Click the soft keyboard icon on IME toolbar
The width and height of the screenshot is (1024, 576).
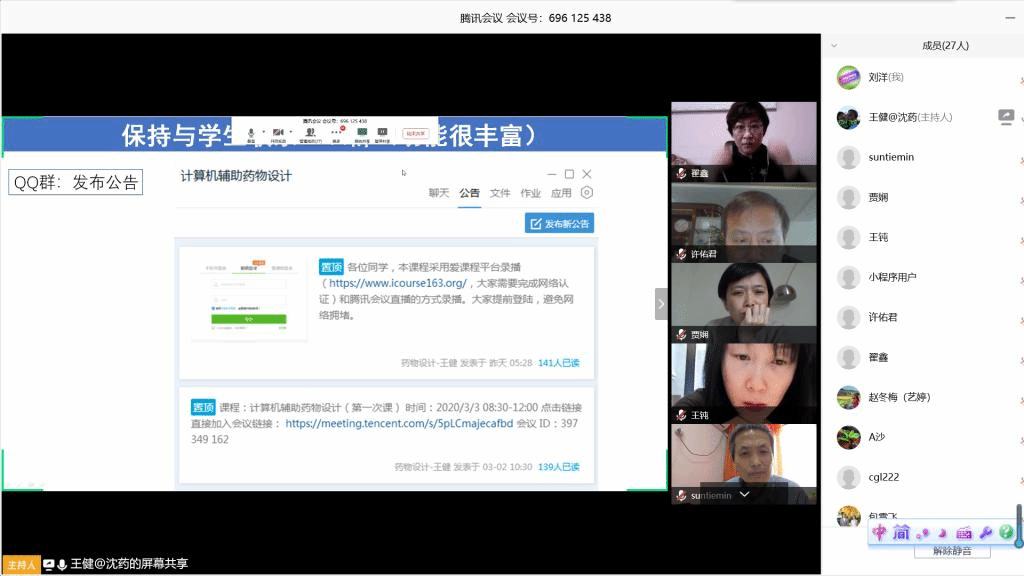click(x=964, y=532)
